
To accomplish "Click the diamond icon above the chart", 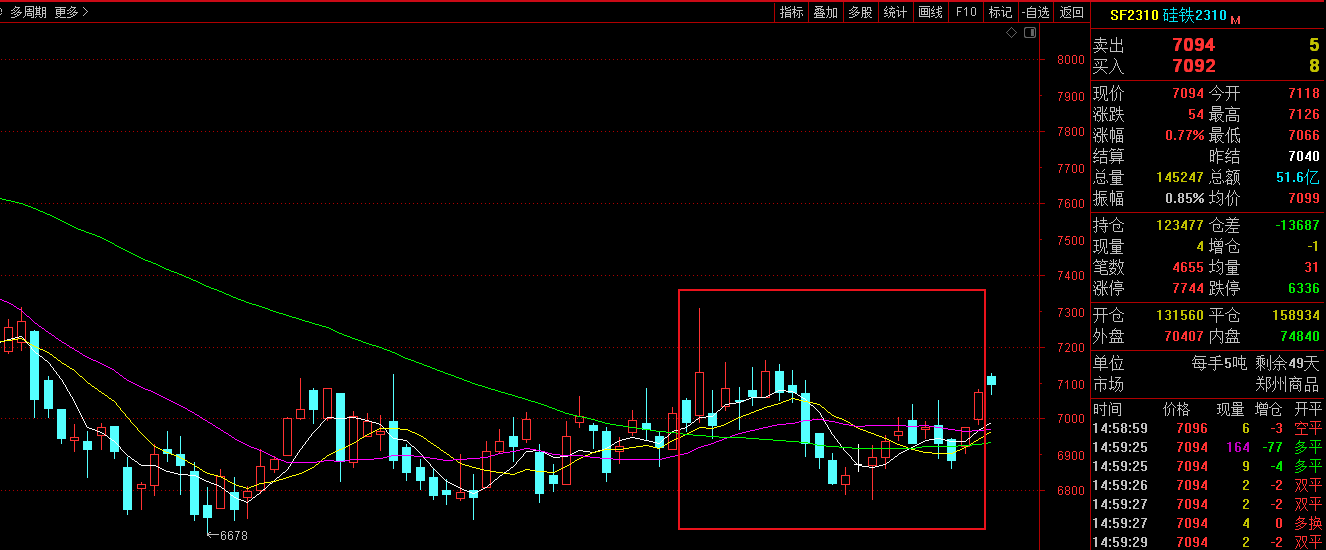I will tap(1011, 33).
